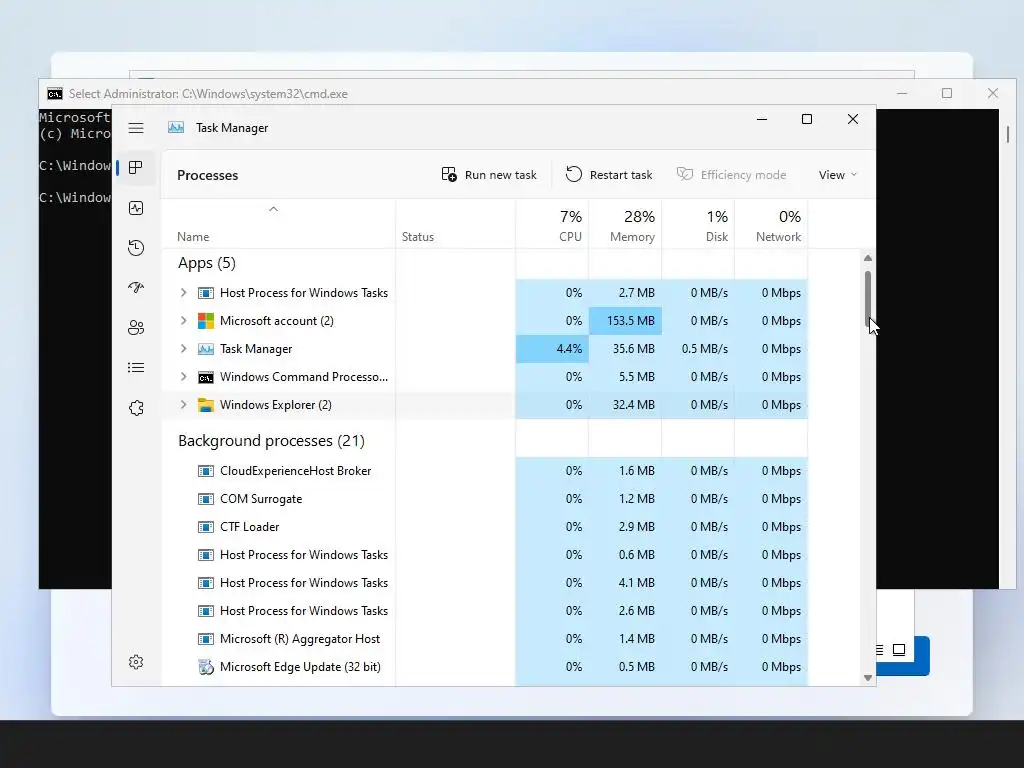Minimize the cmd.exe window
Image resolution: width=1024 pixels, height=768 pixels.
[902, 93]
